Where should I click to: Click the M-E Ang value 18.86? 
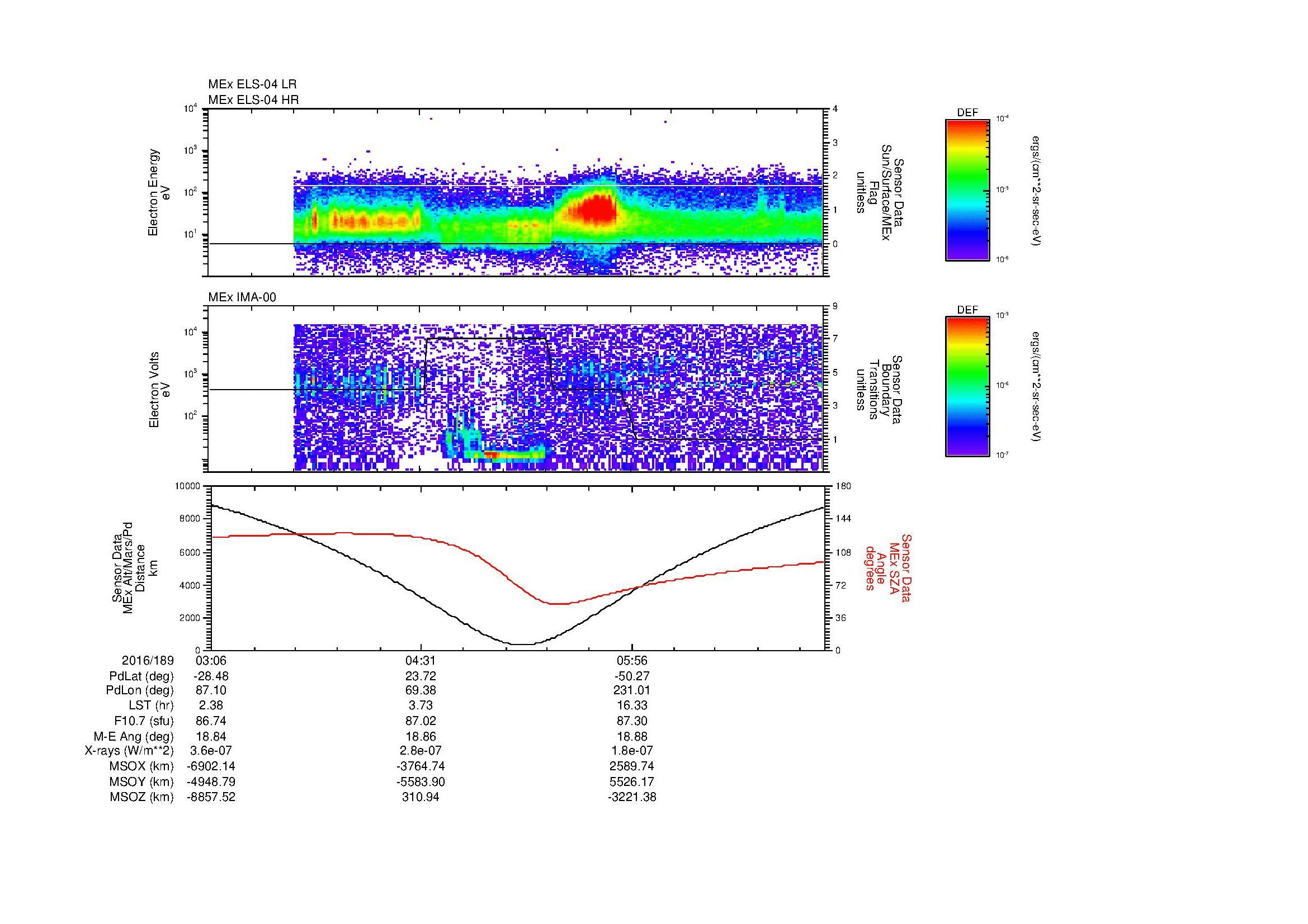(421, 736)
